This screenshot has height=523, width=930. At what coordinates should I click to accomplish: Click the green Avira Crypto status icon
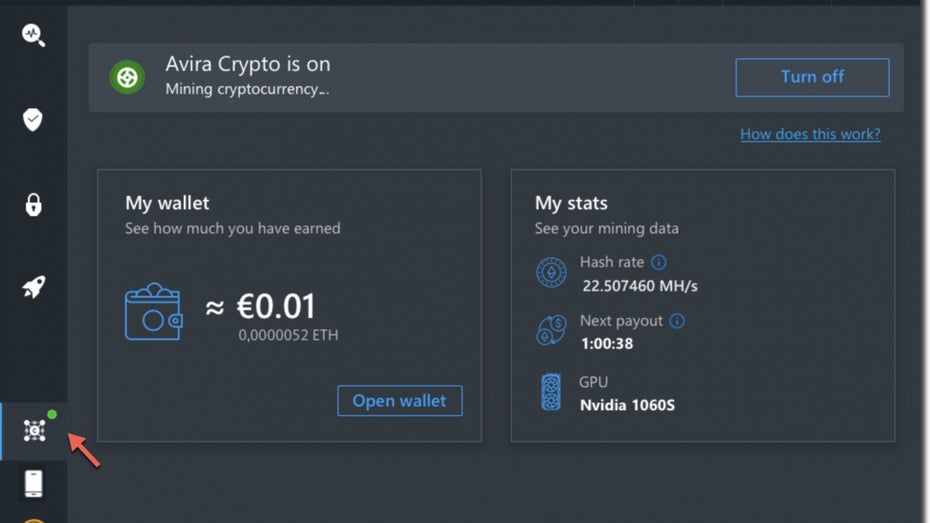(x=127, y=77)
